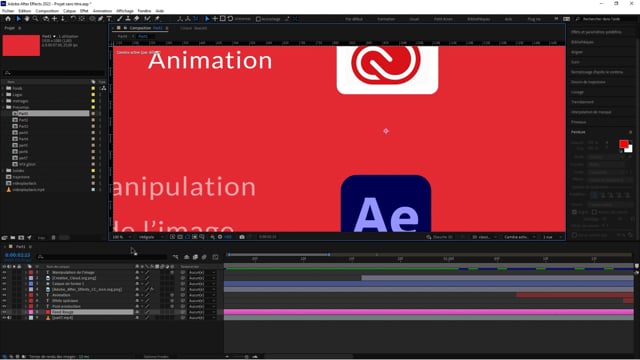This screenshot has height=360, width=640.
Task: Select the Puppet Pin tool
Action: click(157, 19)
